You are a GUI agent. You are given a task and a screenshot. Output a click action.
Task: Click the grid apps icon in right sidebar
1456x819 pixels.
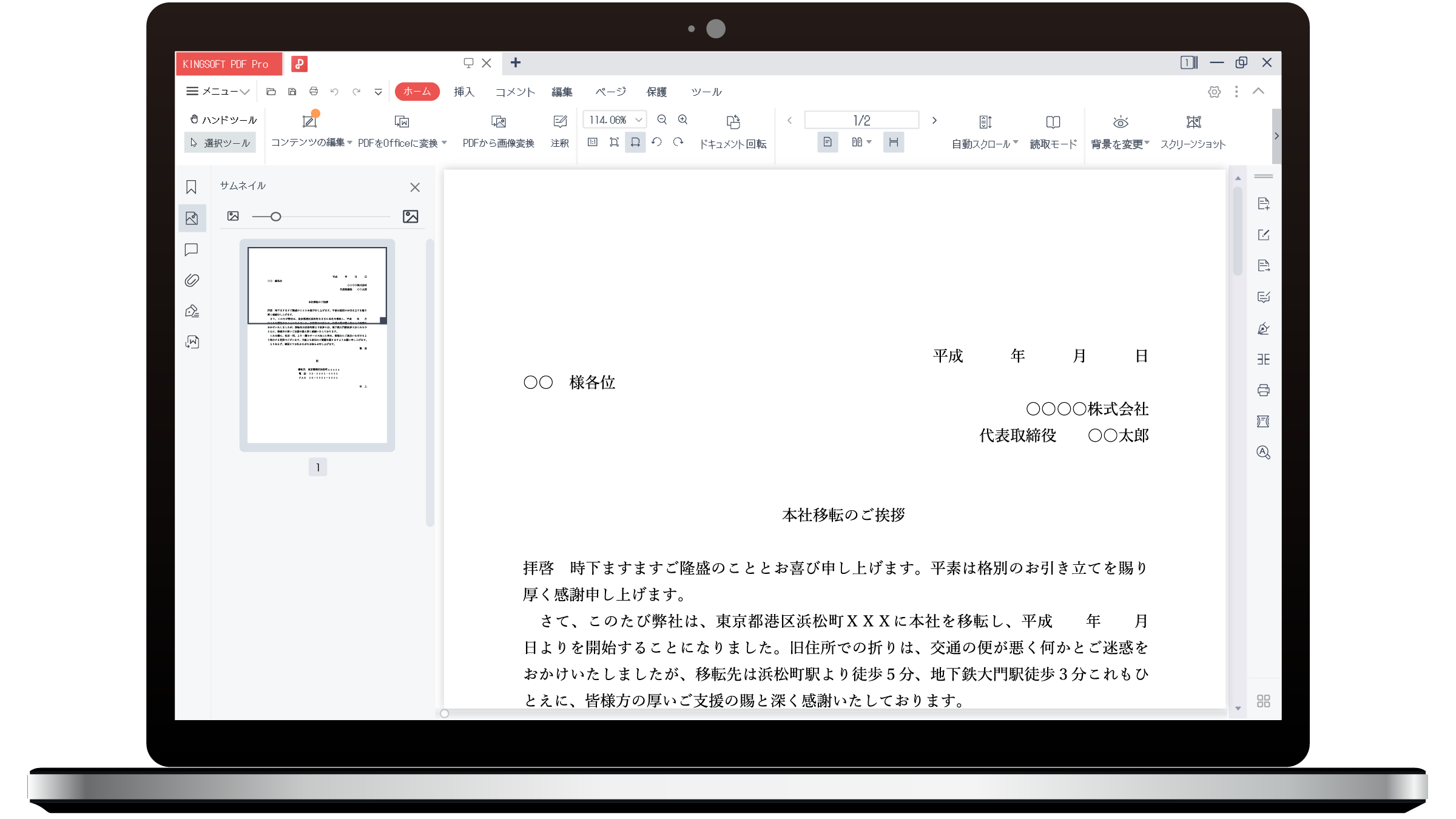(1263, 701)
